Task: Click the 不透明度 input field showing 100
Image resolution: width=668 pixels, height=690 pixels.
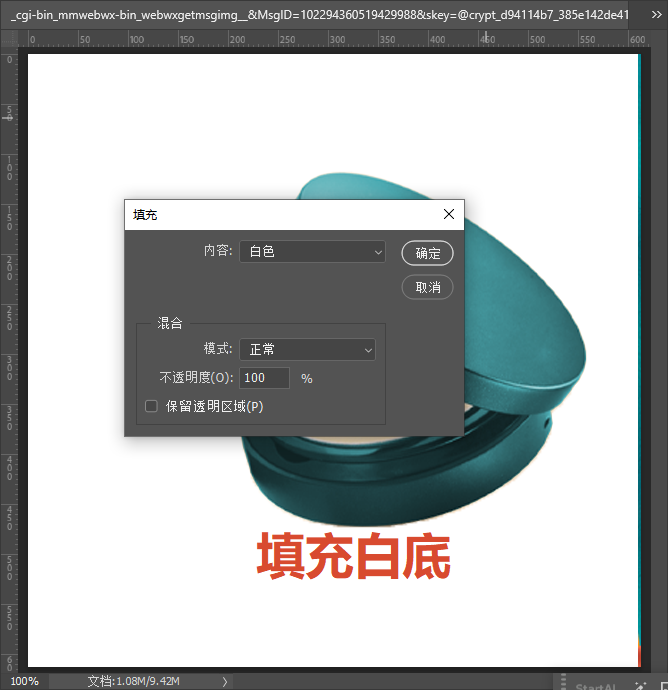Action: click(x=264, y=378)
